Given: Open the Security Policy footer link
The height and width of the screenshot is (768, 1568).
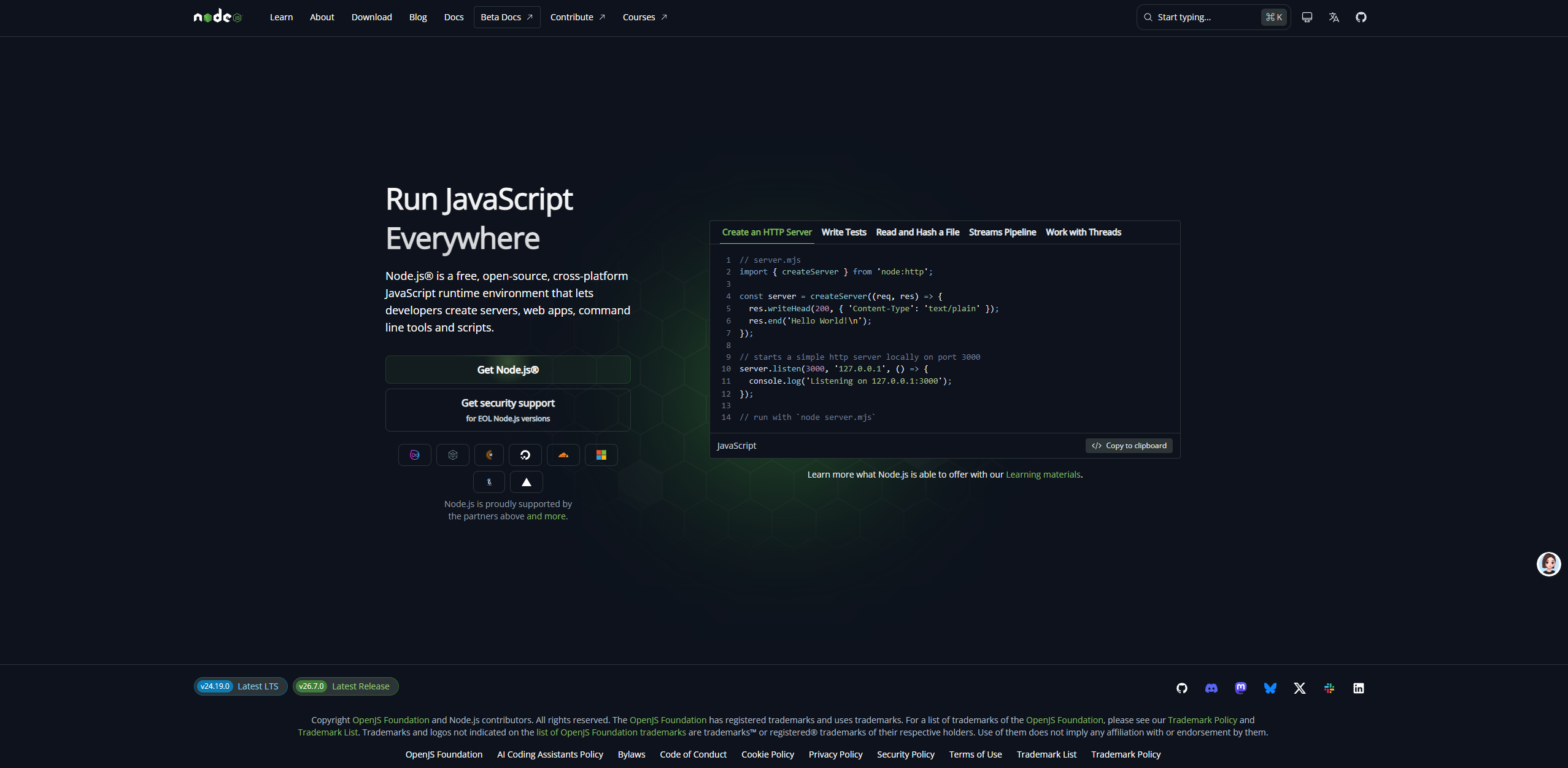Looking at the screenshot, I should click(906, 754).
